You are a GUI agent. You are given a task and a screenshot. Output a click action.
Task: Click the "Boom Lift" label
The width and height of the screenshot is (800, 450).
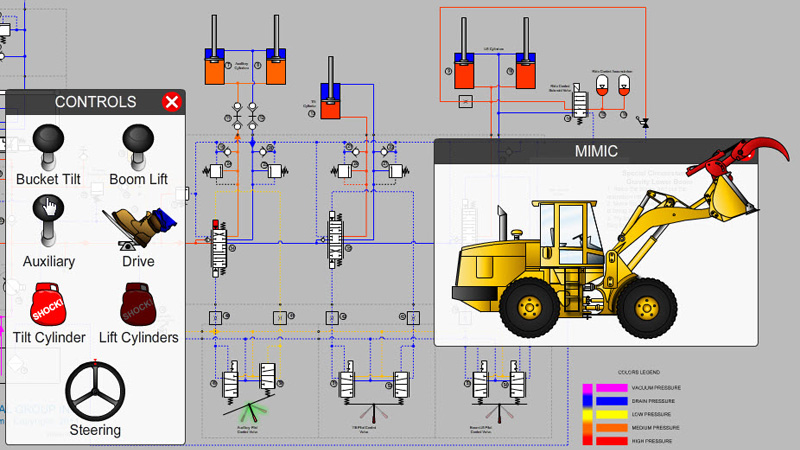point(138,180)
